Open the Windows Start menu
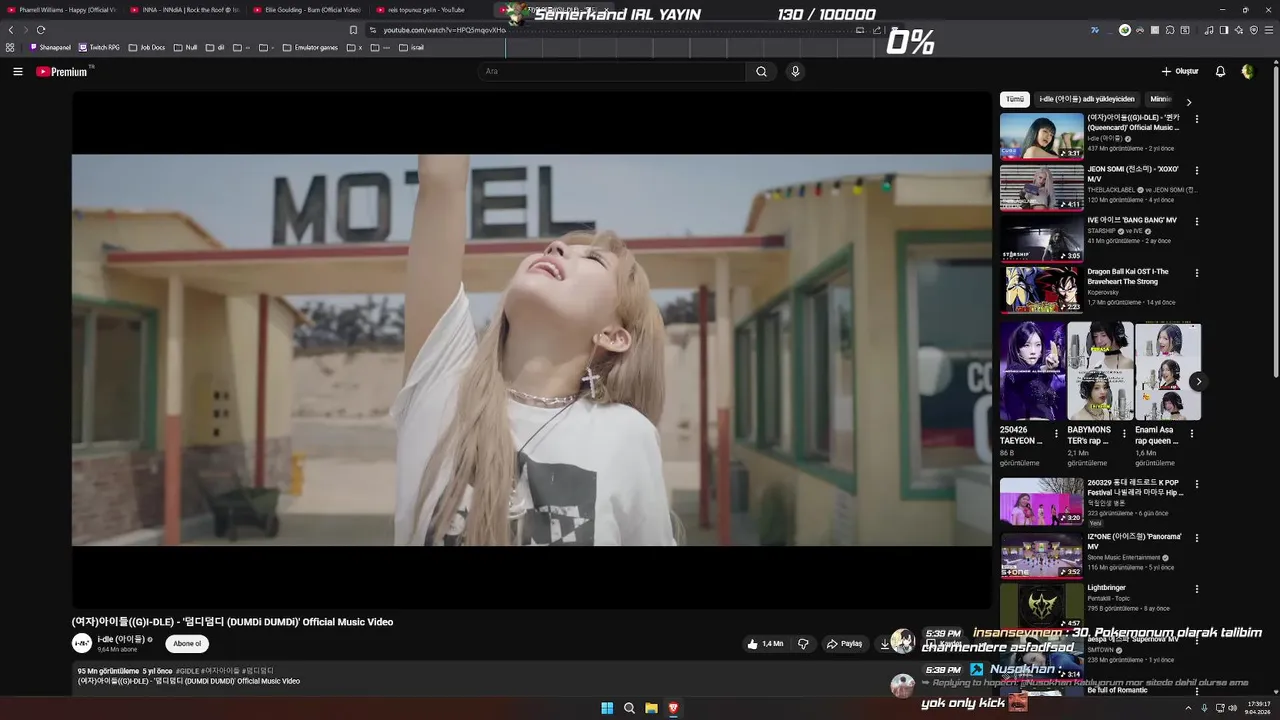This screenshot has height=720, width=1280. pos(607,708)
